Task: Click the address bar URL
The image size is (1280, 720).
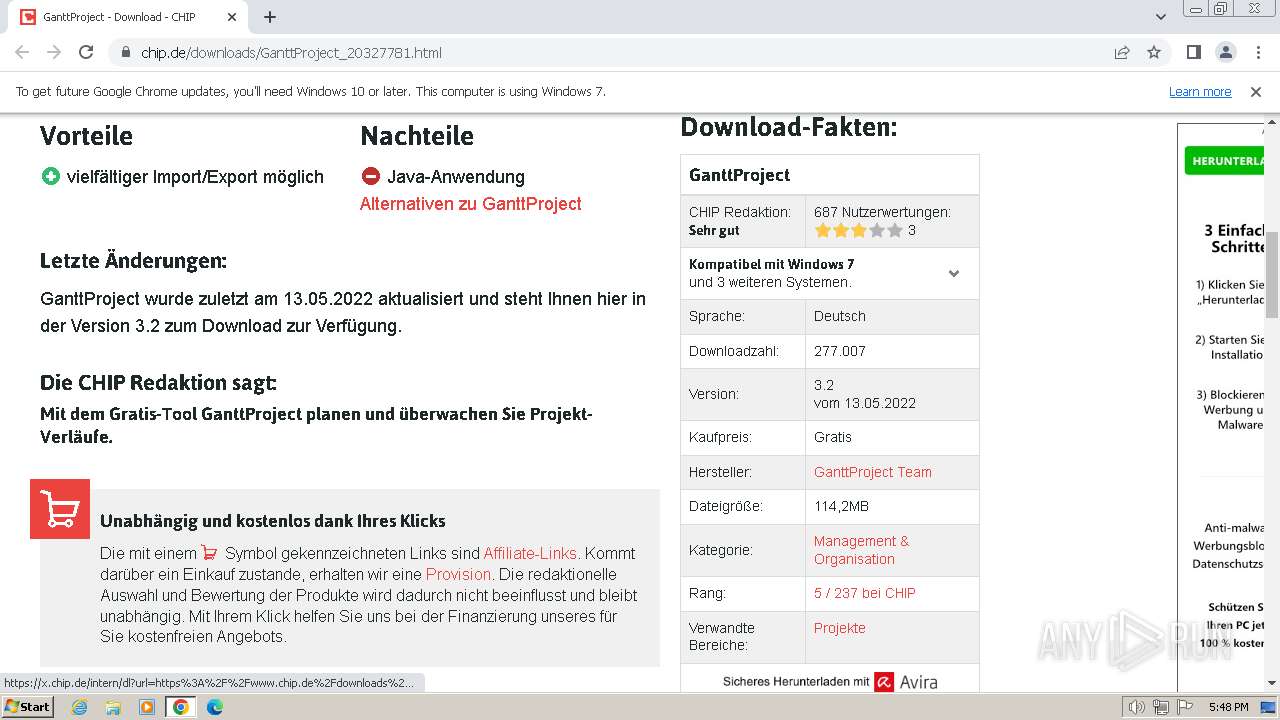Action: click(x=291, y=53)
